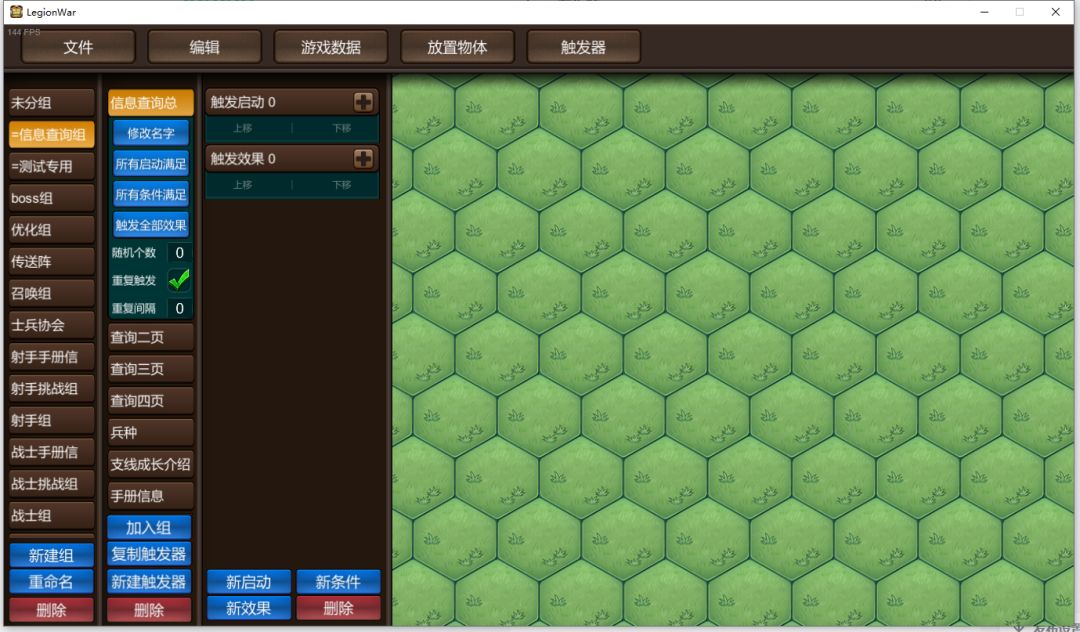Select the 查询三页 trigger
1080x632 pixels.
151,369
